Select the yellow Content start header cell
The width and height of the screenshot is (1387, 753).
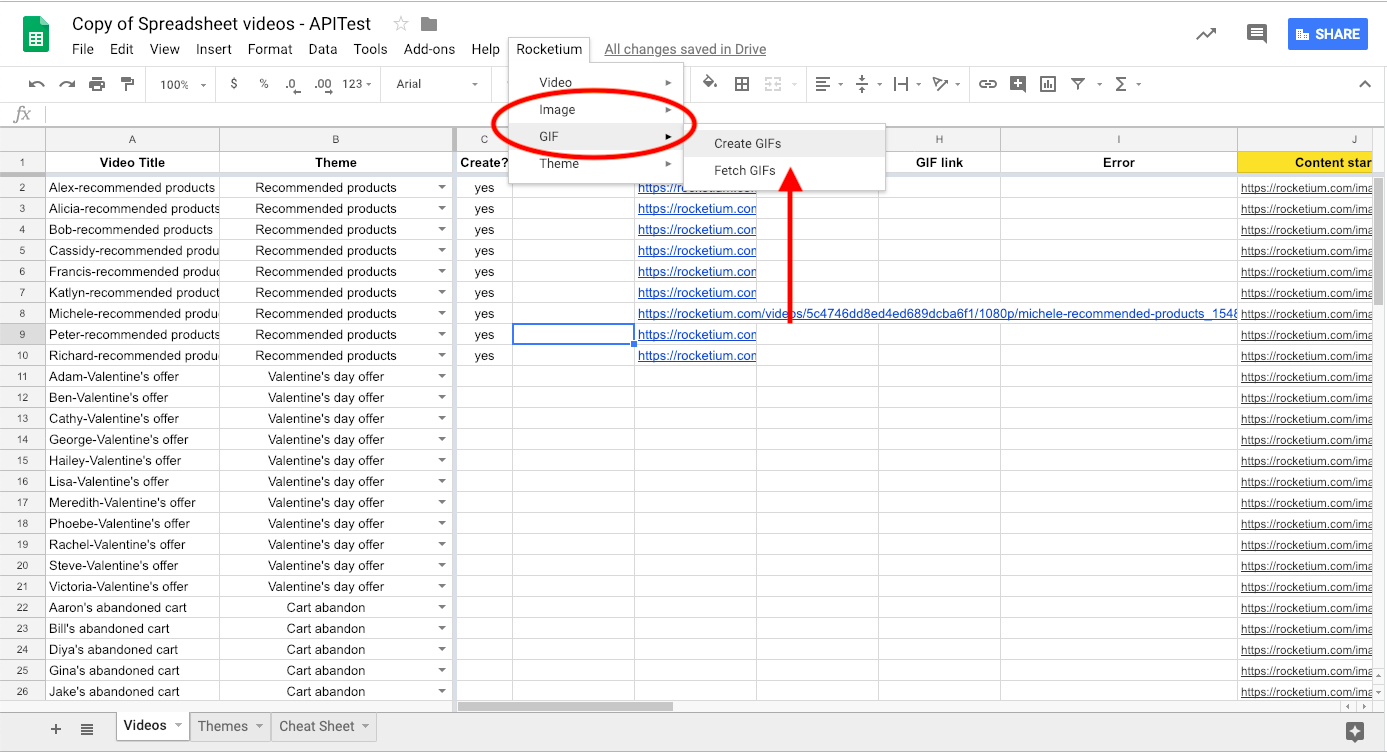(x=1305, y=163)
